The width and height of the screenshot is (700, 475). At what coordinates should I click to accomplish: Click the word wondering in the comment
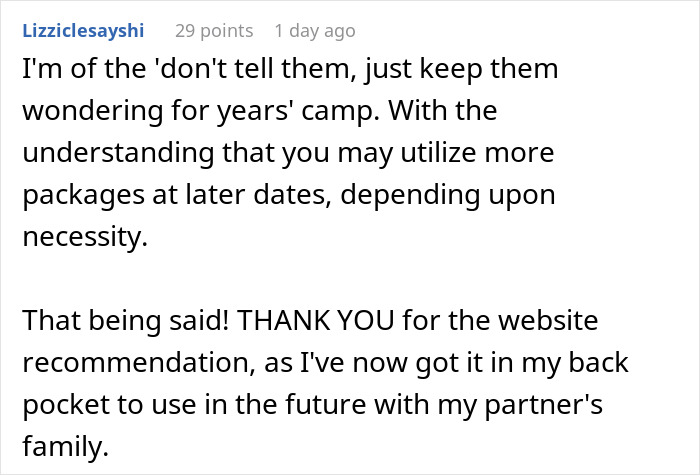pyautogui.click(x=92, y=111)
